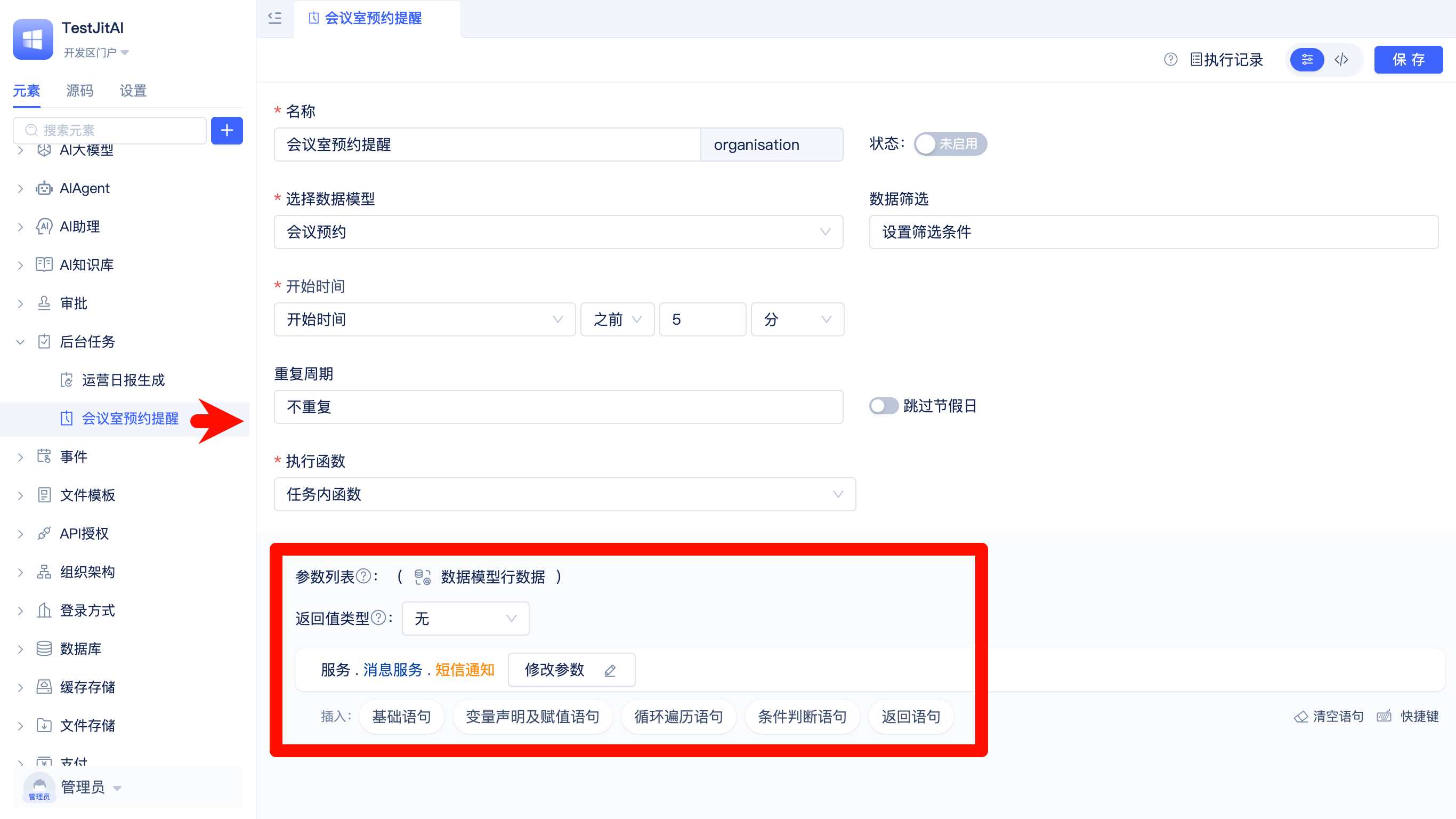Focus the 搜索元素 search field
This screenshot has height=819, width=1456.
click(110, 131)
